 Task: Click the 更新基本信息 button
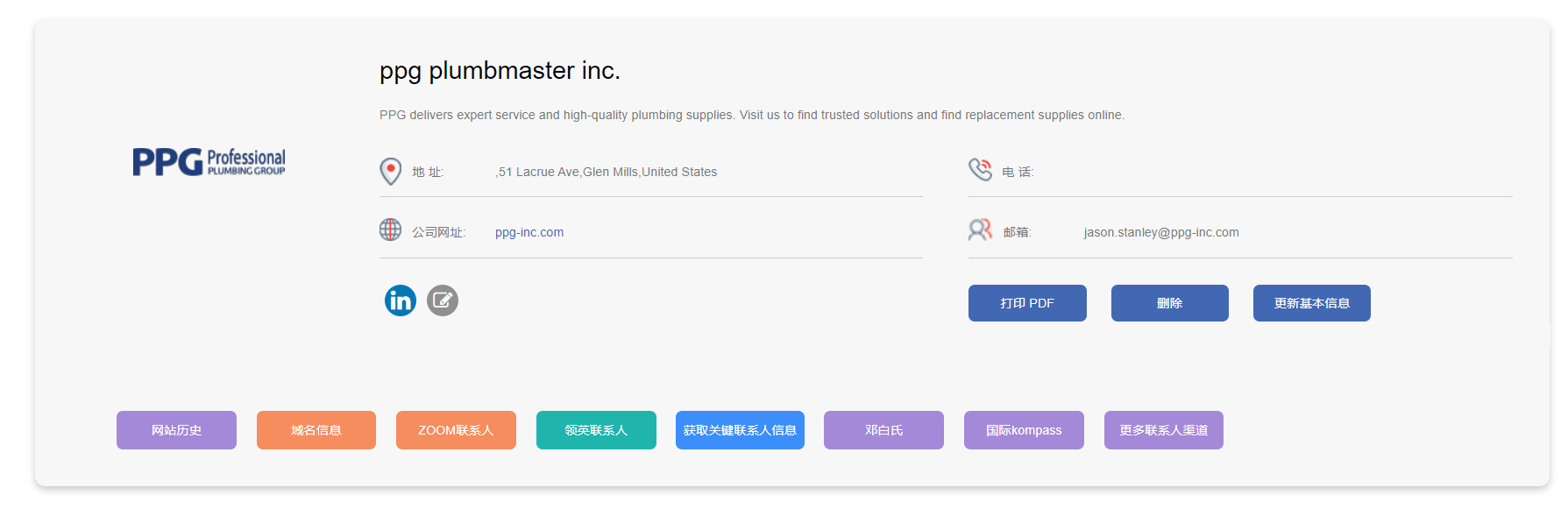(x=1312, y=303)
